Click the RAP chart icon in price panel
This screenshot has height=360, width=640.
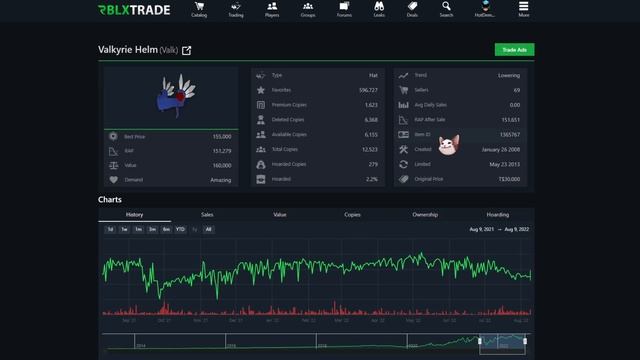(113, 151)
